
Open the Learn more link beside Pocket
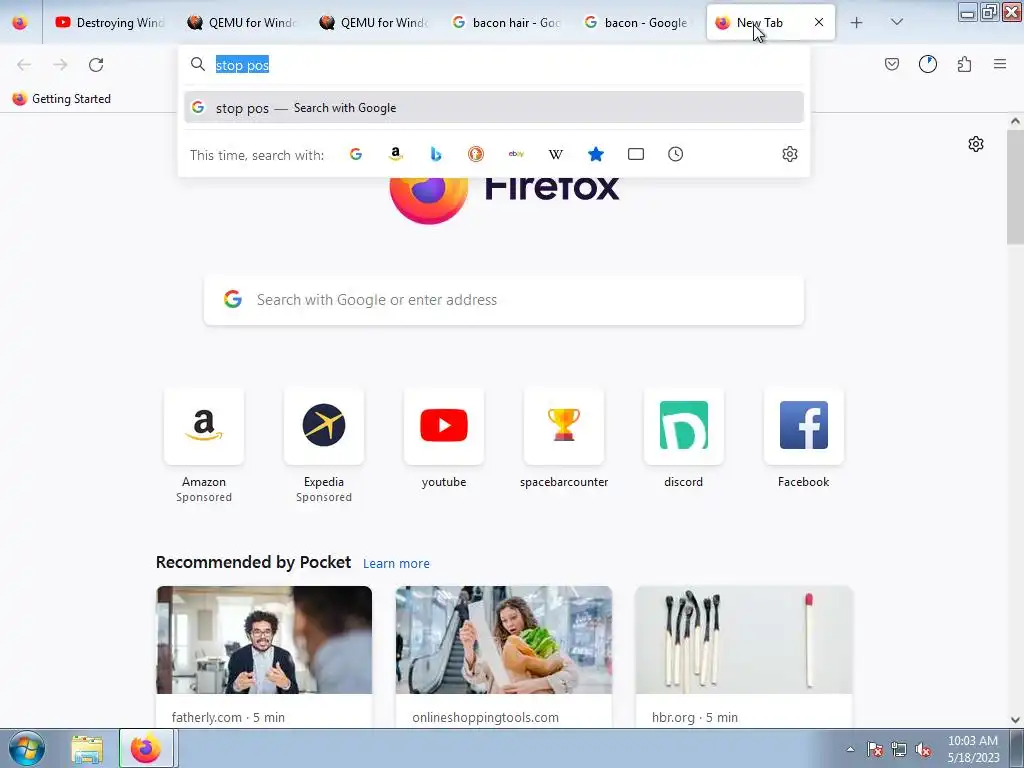[396, 564]
